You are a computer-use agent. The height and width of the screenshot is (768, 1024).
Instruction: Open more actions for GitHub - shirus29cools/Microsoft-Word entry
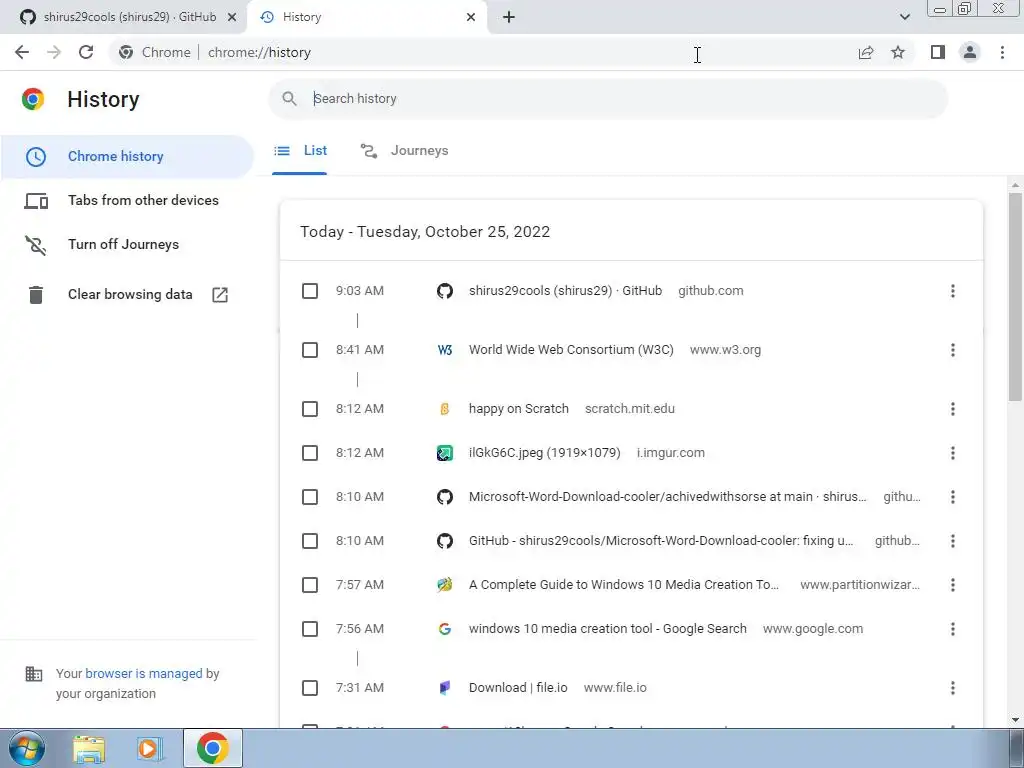tap(953, 541)
